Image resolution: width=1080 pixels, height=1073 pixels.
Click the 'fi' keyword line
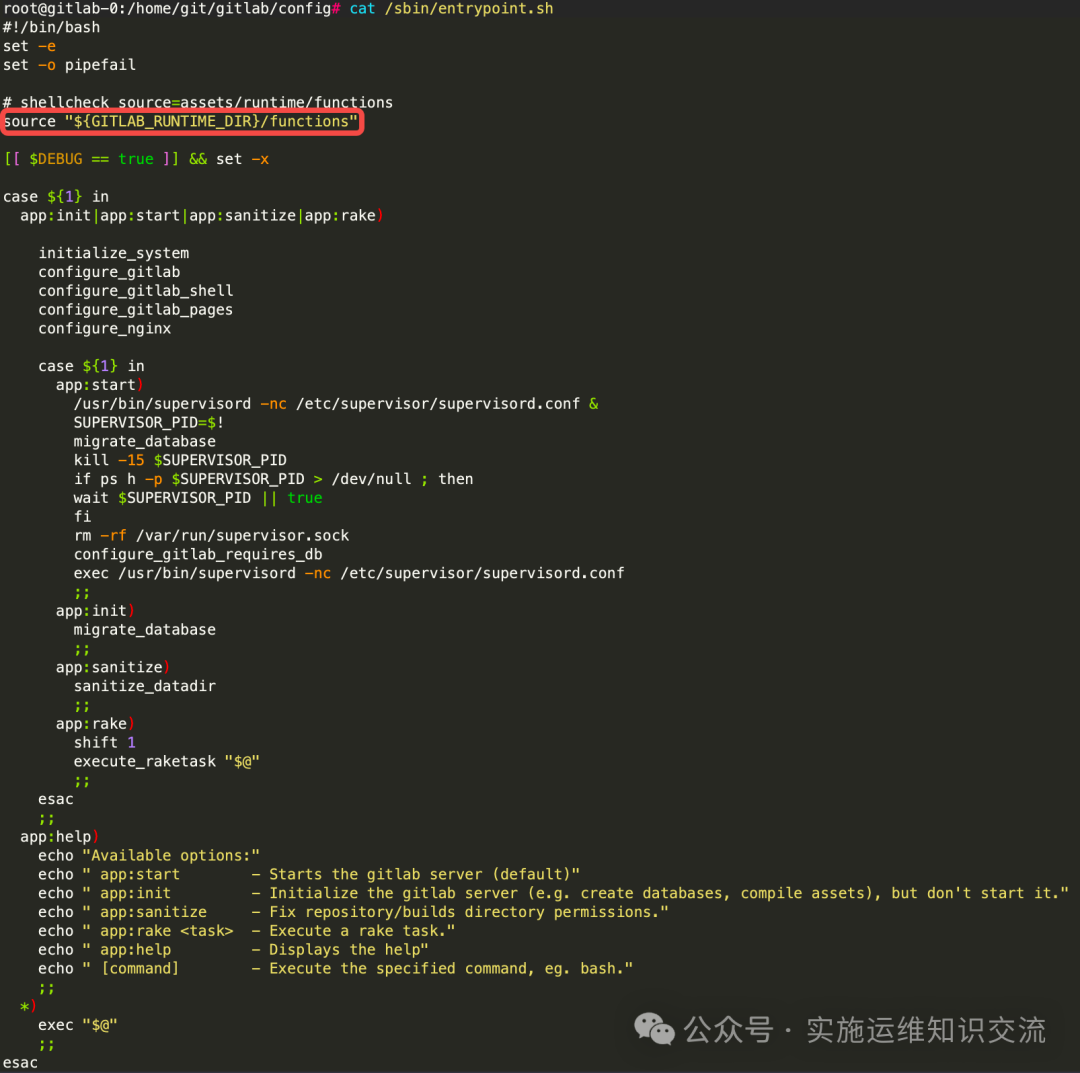tap(83, 517)
